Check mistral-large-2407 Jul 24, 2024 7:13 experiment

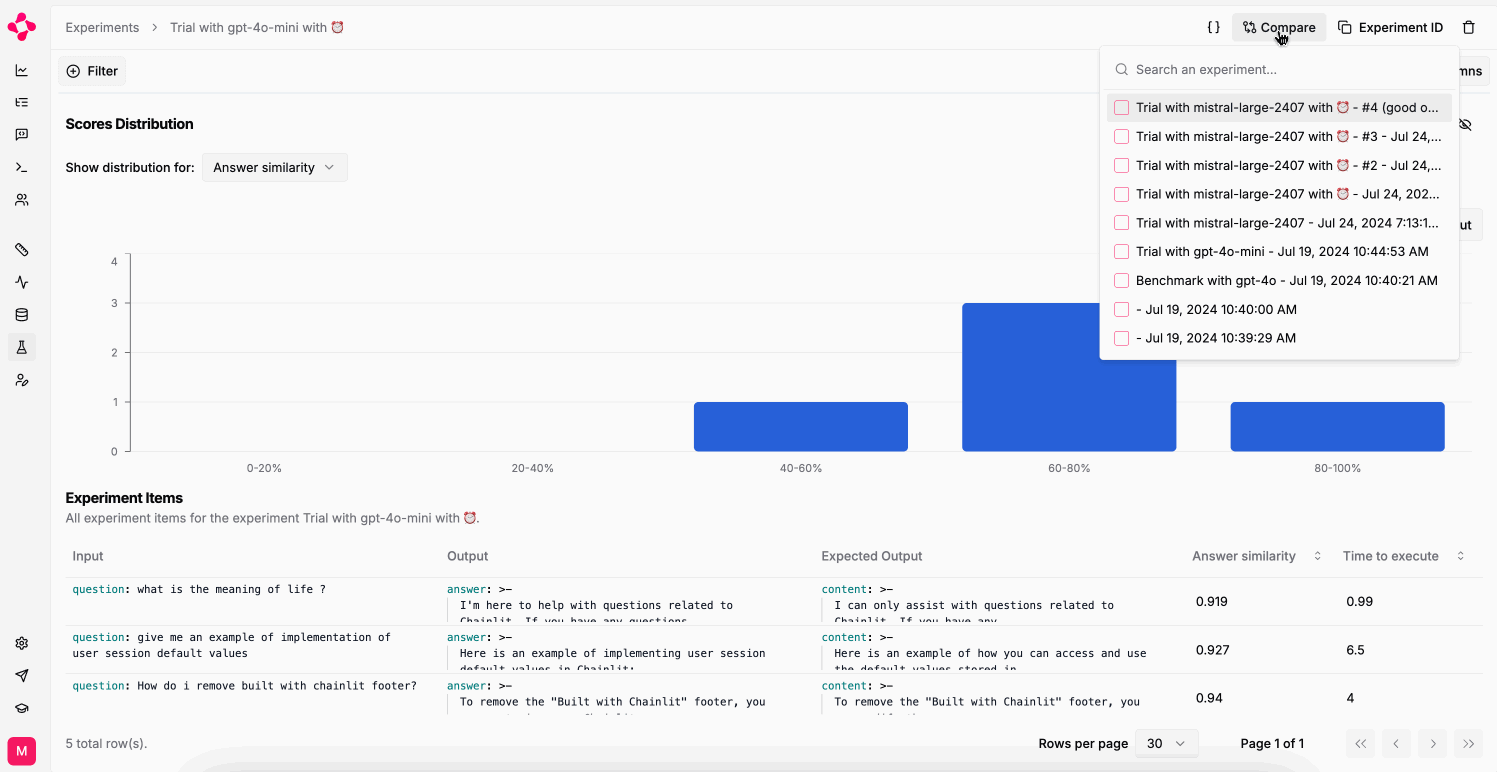(1122, 223)
